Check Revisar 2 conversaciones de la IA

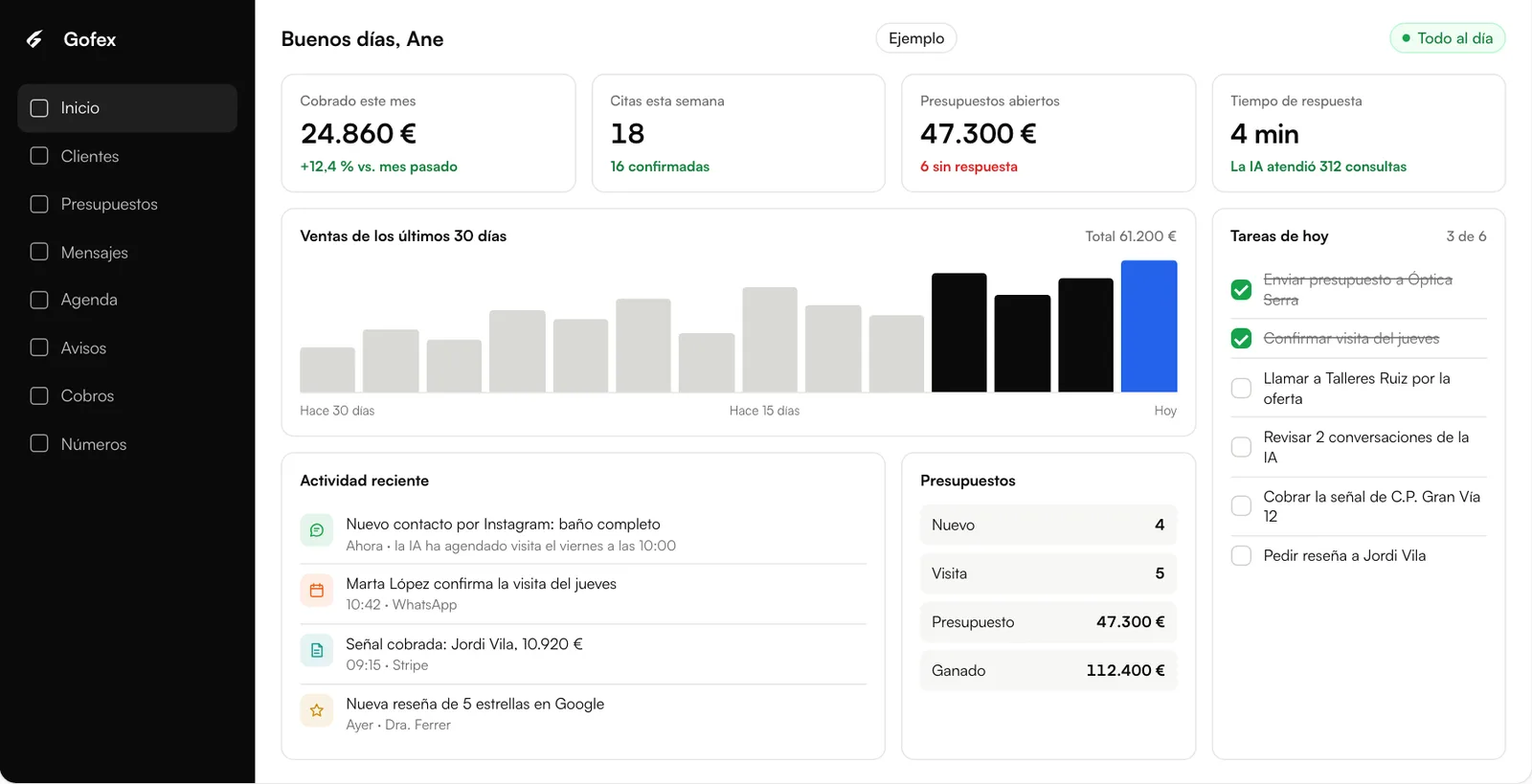[x=1241, y=447]
